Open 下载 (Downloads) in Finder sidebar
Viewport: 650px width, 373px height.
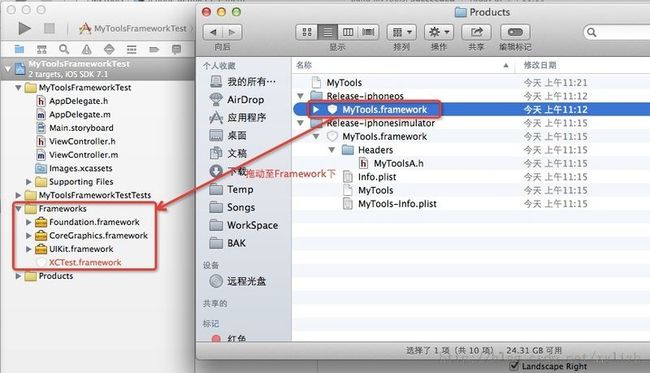228,171
